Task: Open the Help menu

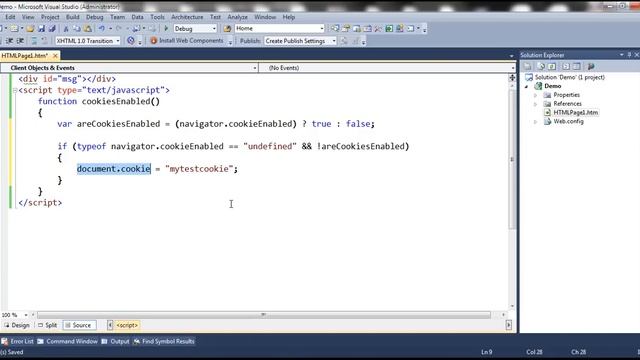Action: (289, 17)
